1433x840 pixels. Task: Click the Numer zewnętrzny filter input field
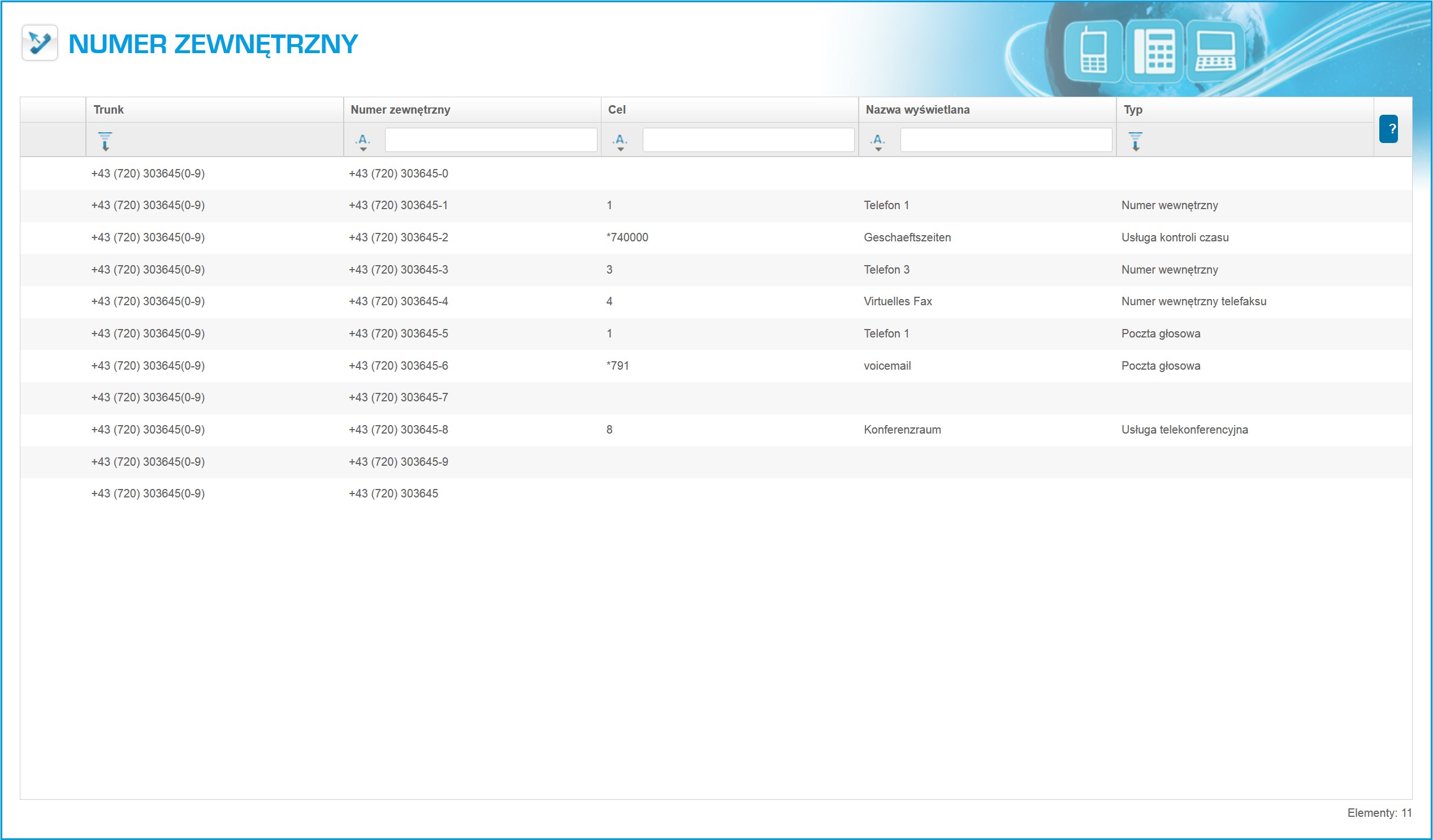tap(491, 140)
